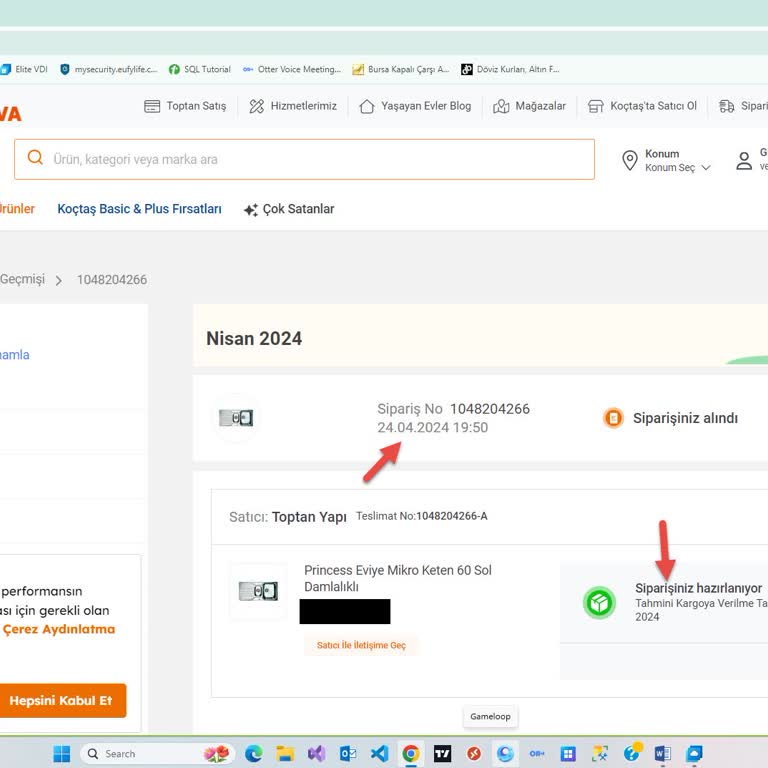Open Visual Studio Code from taskbar

coord(380,753)
